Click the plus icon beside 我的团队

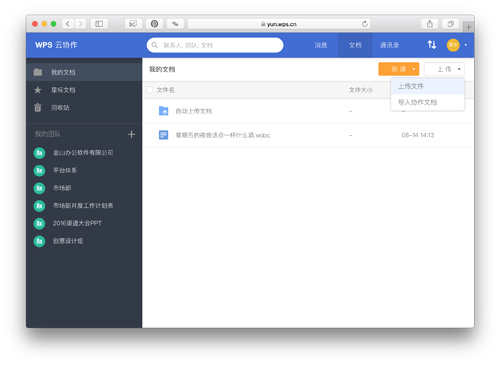[x=131, y=134]
